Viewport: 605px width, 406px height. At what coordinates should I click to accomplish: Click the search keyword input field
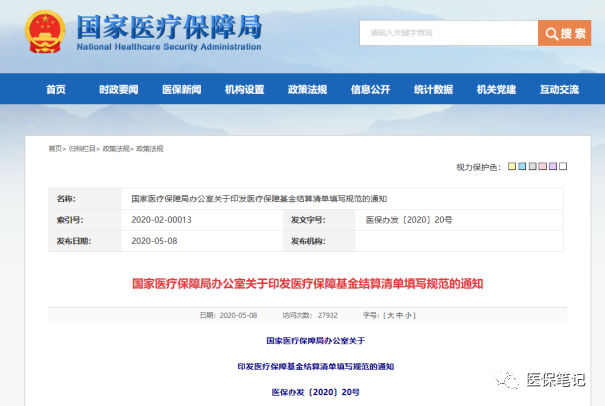click(x=449, y=33)
